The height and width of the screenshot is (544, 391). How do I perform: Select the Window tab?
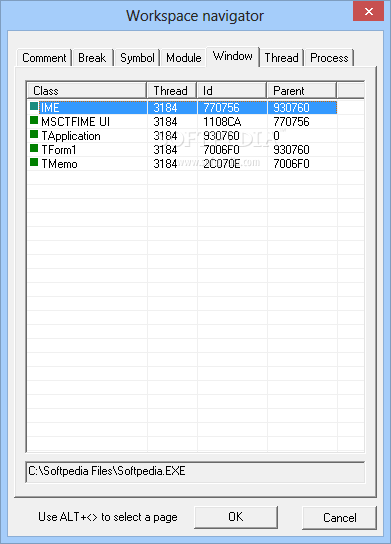[x=233, y=56]
